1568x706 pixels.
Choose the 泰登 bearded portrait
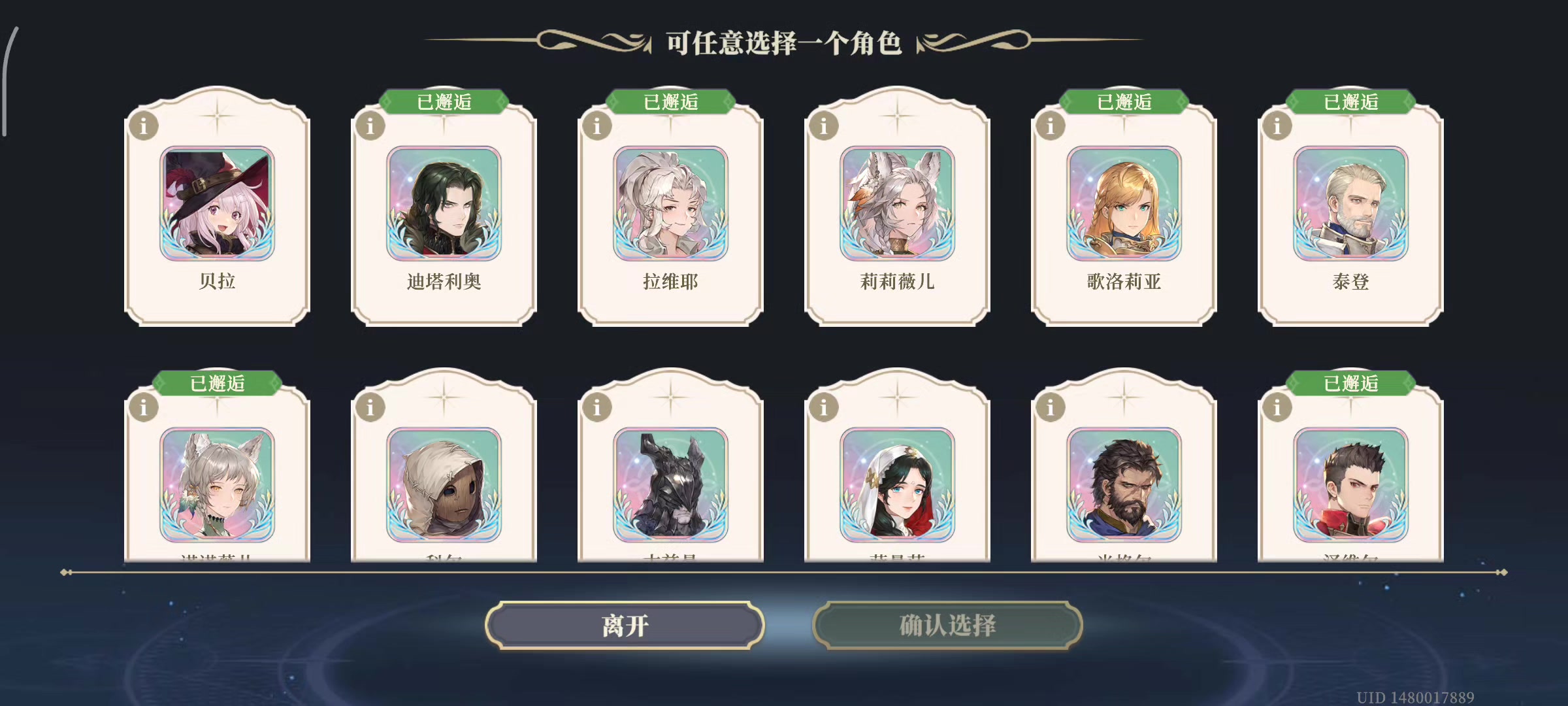[1350, 204]
